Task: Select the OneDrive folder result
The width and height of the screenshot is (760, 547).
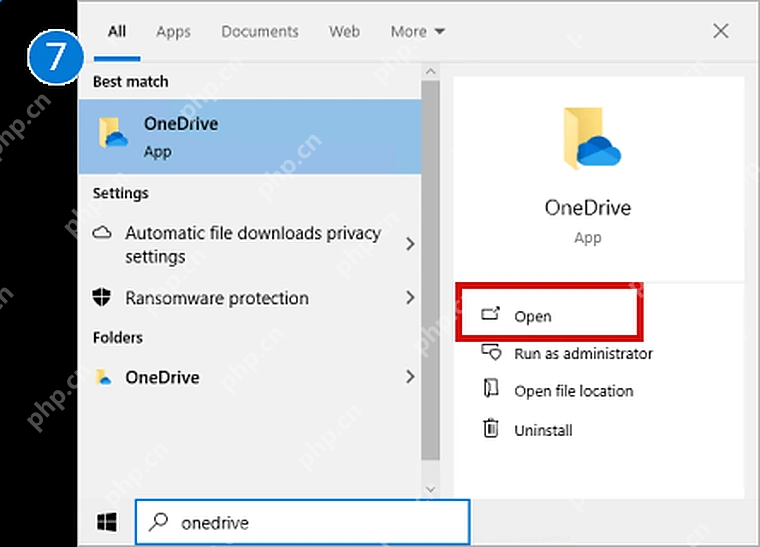Action: point(250,377)
